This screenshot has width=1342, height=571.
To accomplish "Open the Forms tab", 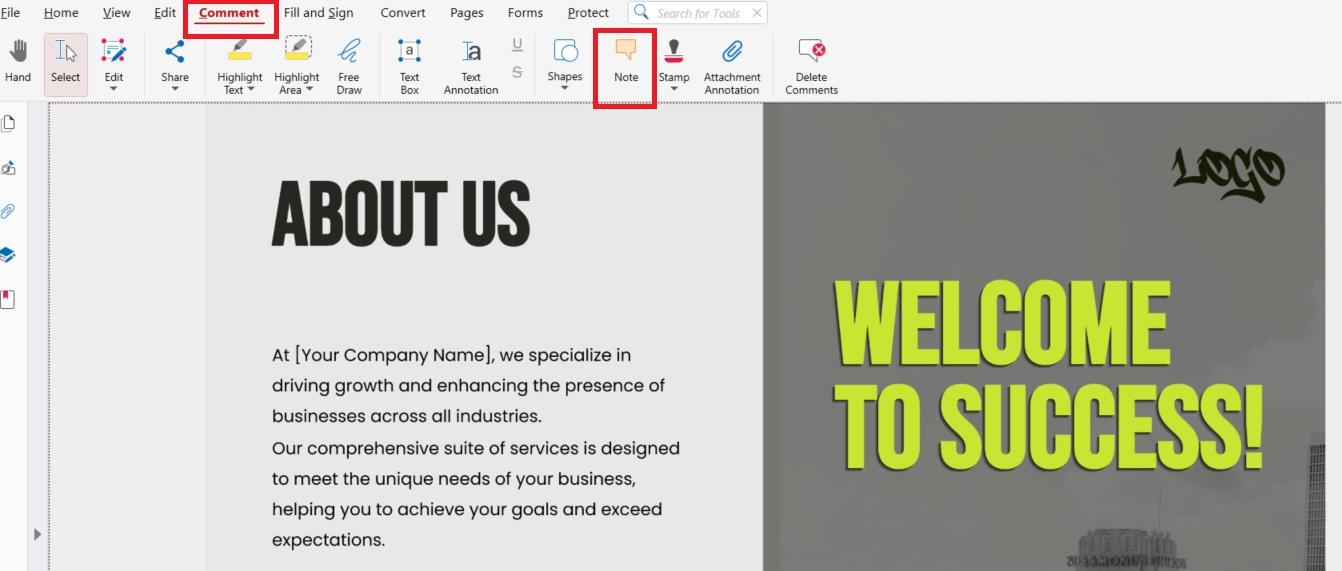I will click(x=525, y=13).
